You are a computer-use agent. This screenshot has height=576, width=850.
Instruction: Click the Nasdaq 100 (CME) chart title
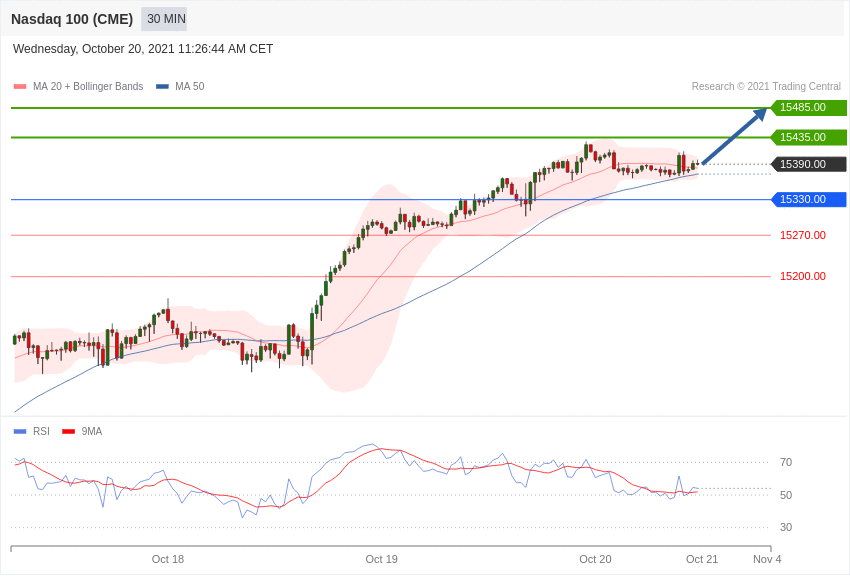pyautogui.click(x=72, y=19)
